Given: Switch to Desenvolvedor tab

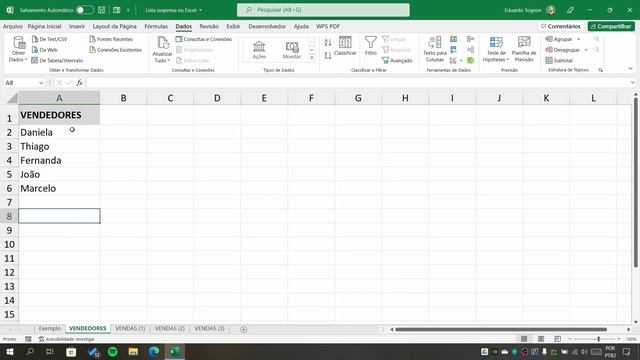Looking at the screenshot, I should click(267, 26).
